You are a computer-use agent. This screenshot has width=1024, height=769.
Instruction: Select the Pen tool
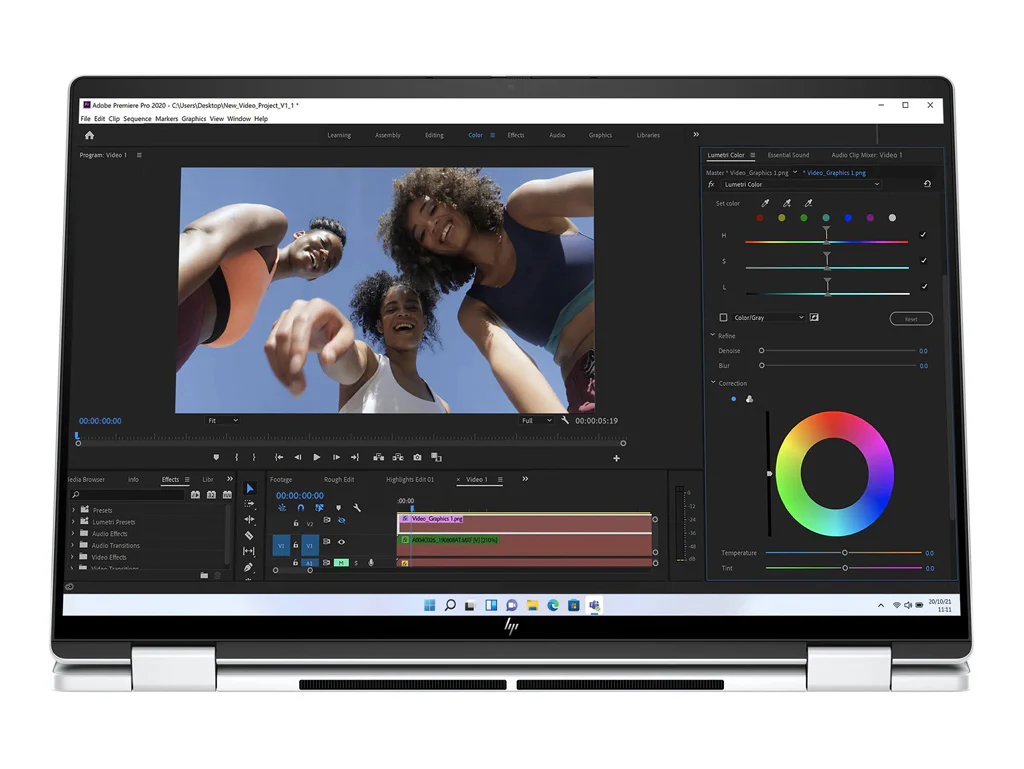(x=249, y=567)
